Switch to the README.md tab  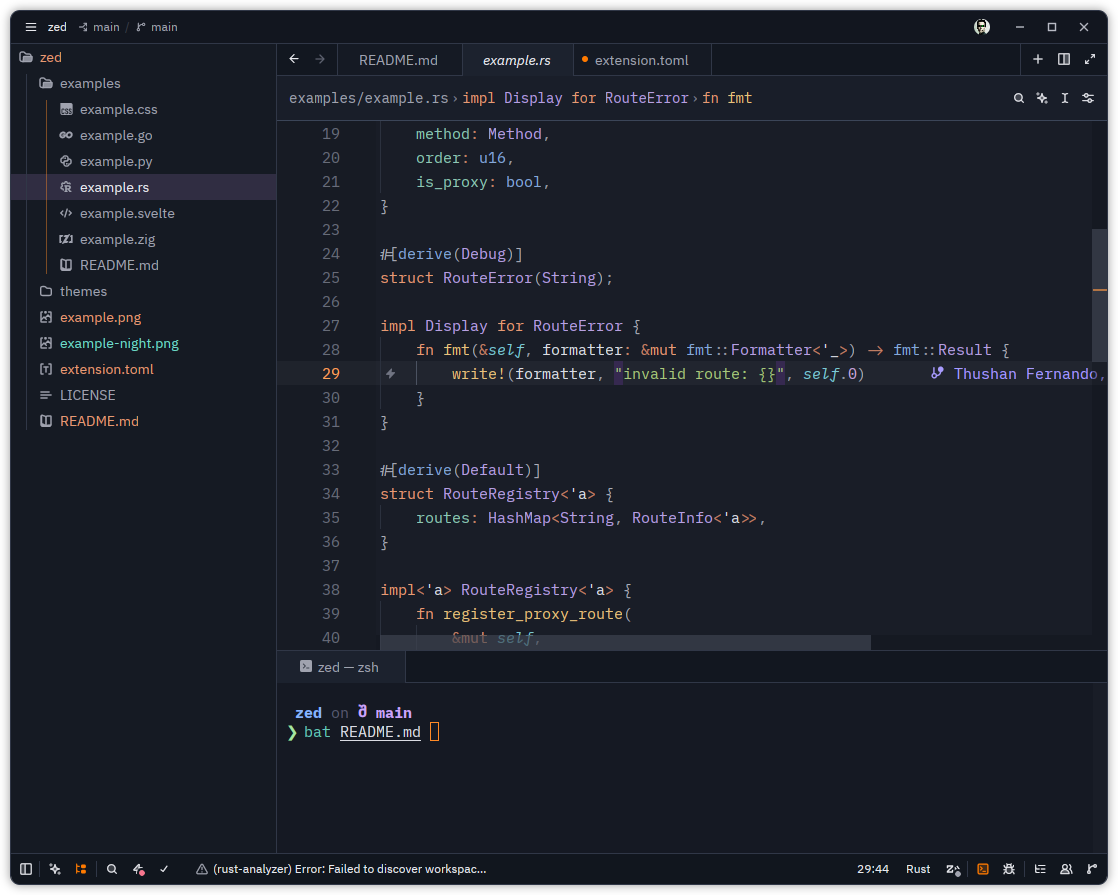tap(399, 60)
